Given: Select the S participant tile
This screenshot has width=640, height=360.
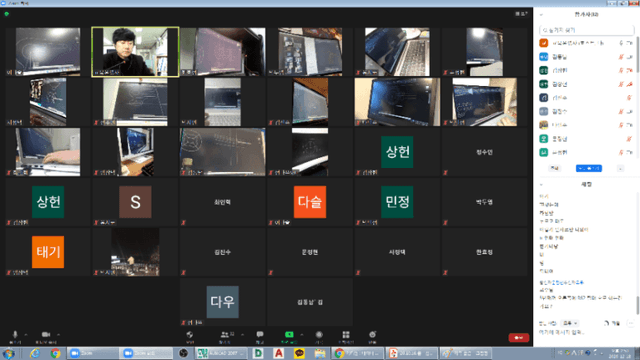Looking at the screenshot, I should (135, 202).
